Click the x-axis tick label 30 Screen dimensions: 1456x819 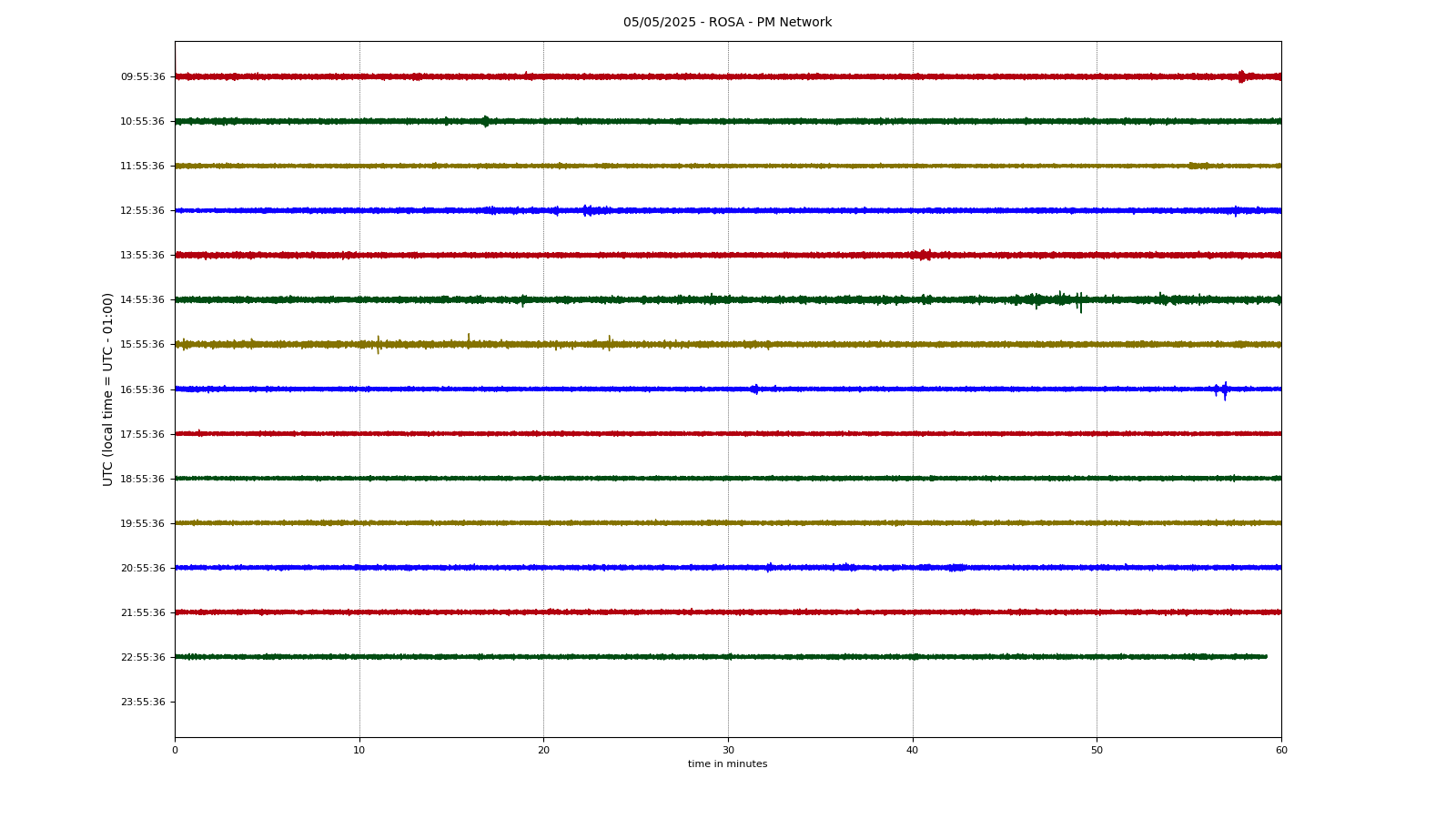coord(728,751)
